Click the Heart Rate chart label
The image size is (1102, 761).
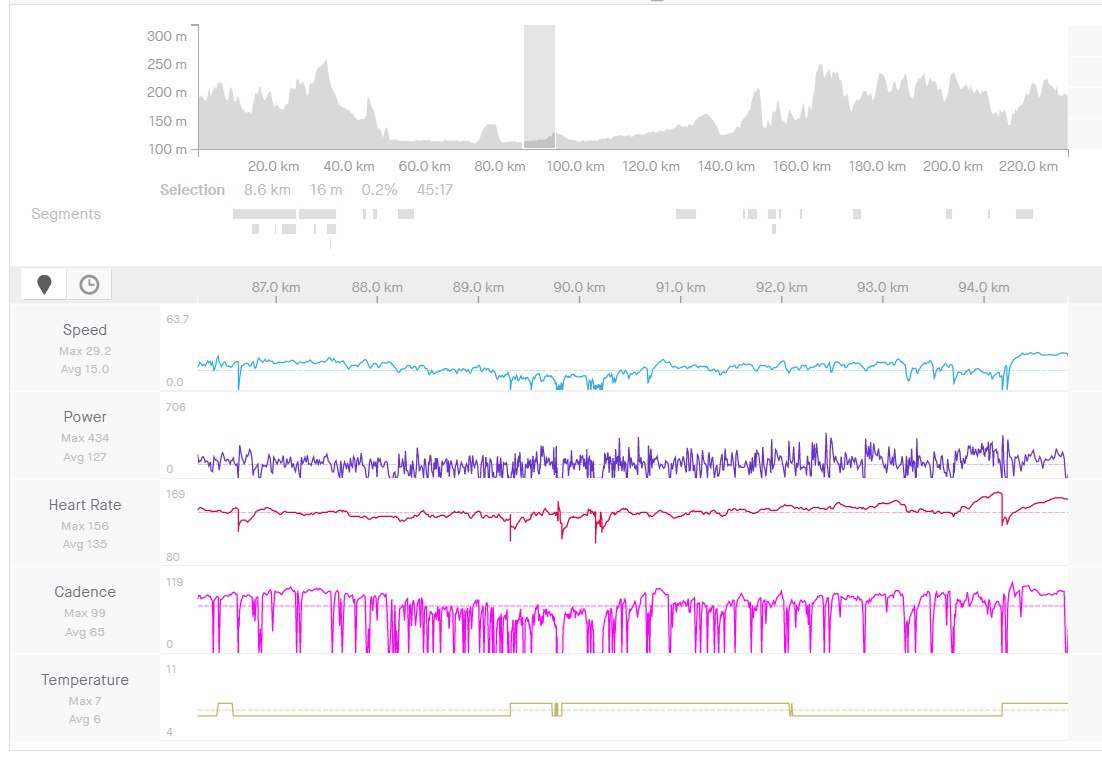(x=85, y=505)
